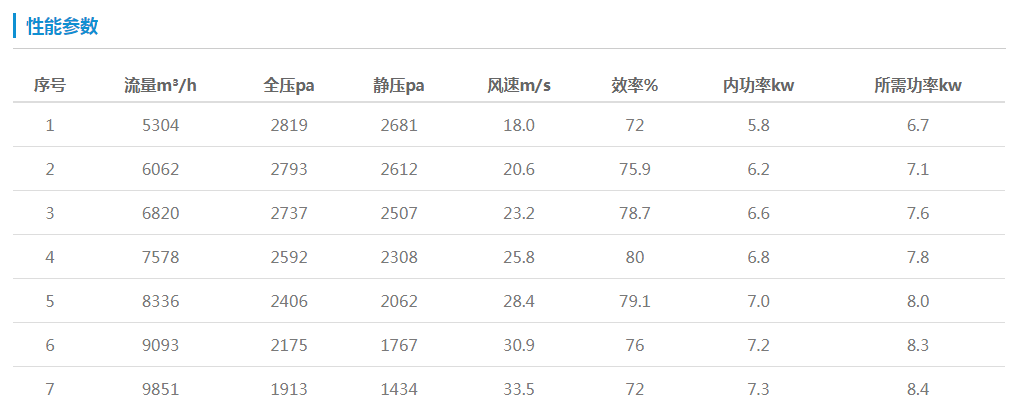Click internal power value 7.2
1021x420 pixels.
[x=758, y=346]
